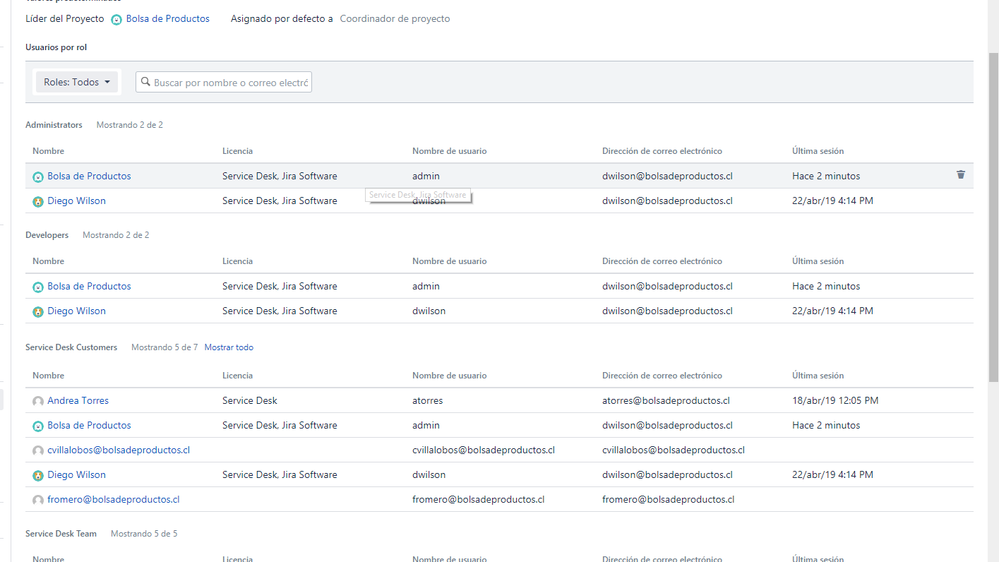Click Usuarios por rol section heading

click(x=56, y=47)
